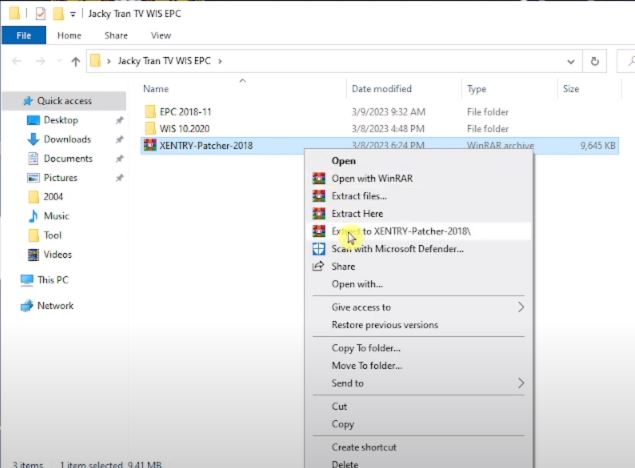635x468 pixels.
Task: Choose Open with... menu entry
Action: (x=357, y=284)
